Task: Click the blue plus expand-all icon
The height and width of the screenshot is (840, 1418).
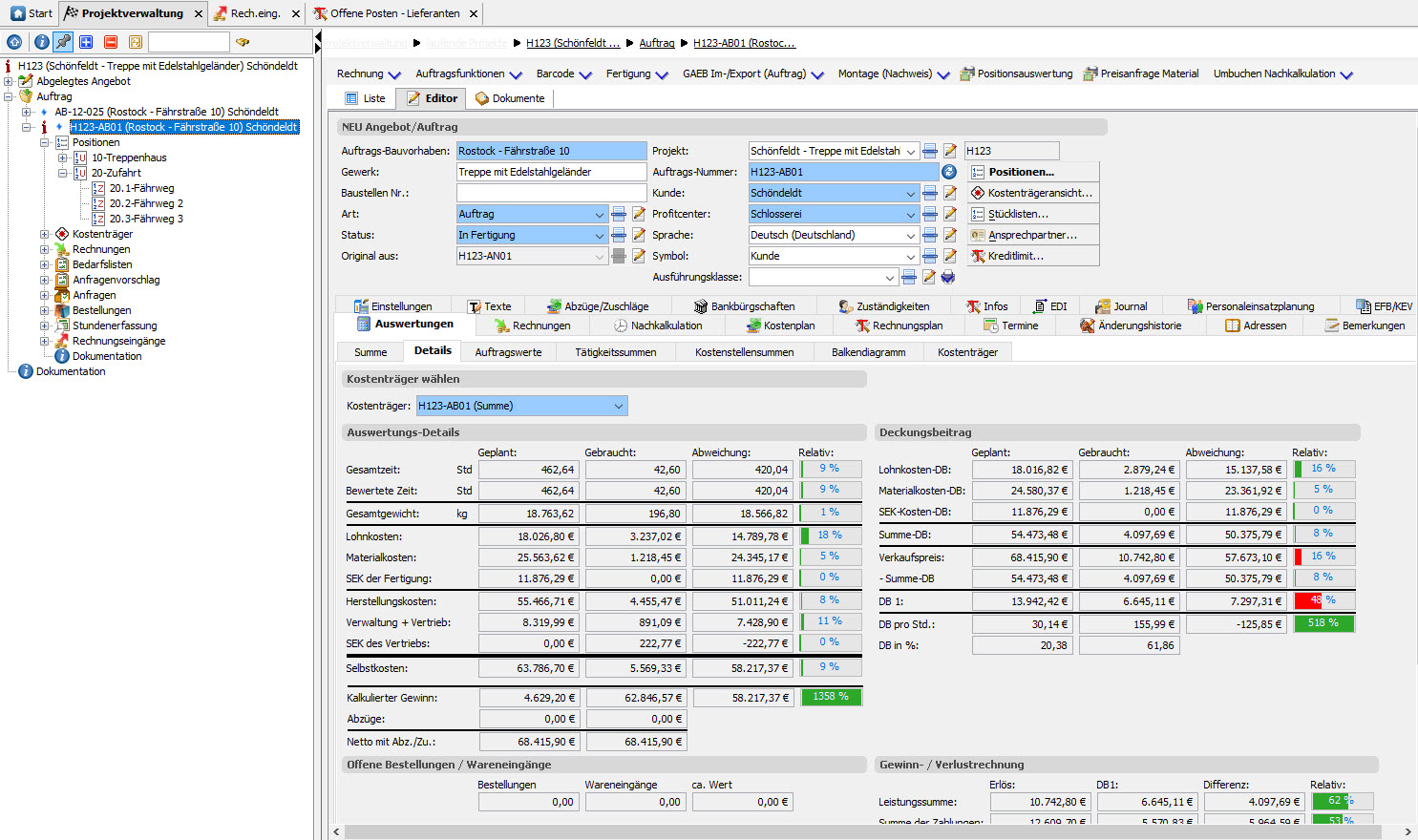Action: point(86,42)
